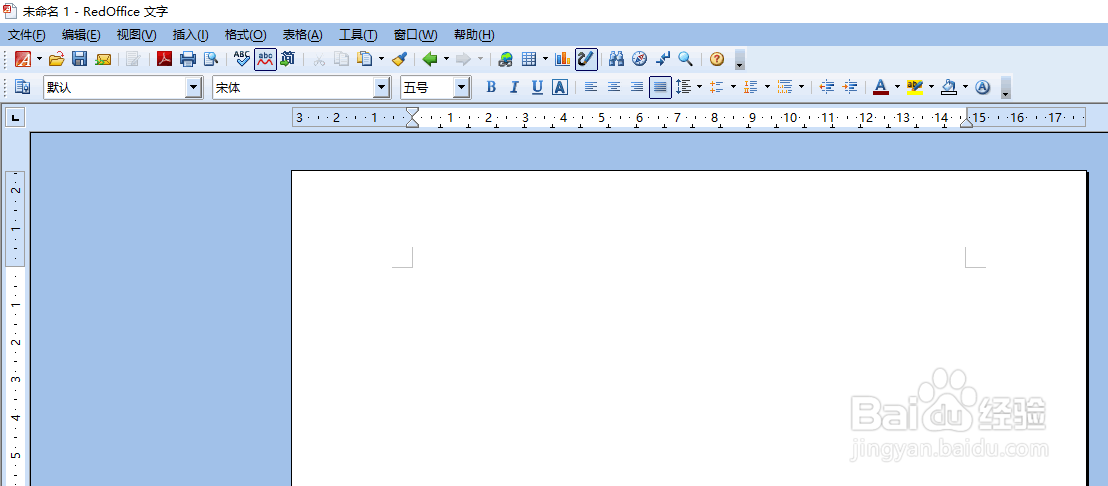Viewport: 1108px width, 486px height.
Task: Click the Hyperlink globe icon
Action: (x=505, y=59)
